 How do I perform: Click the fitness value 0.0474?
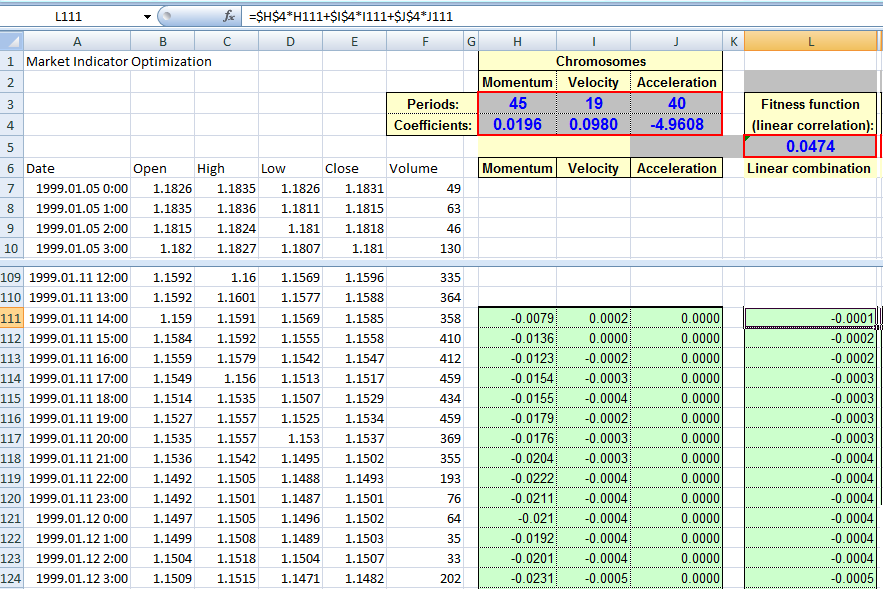click(x=810, y=146)
